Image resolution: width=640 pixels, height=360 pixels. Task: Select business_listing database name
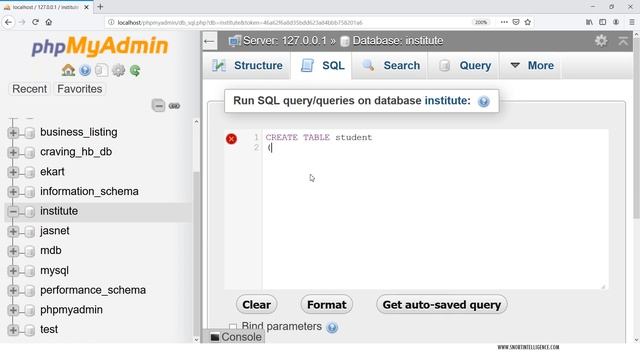(x=78, y=132)
